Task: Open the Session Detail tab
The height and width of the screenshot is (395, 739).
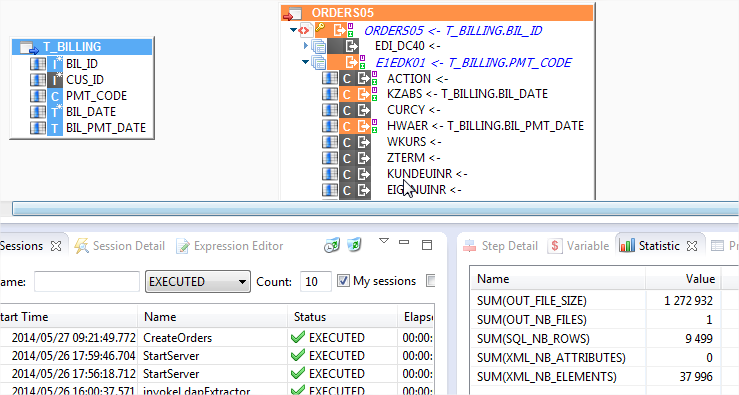Action: (120, 246)
